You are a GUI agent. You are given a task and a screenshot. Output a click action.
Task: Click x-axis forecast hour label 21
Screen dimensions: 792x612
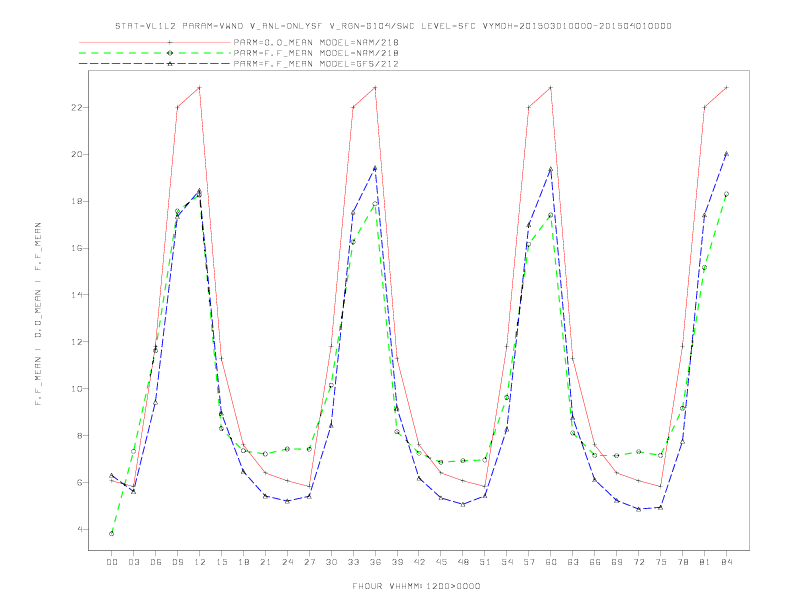click(265, 562)
